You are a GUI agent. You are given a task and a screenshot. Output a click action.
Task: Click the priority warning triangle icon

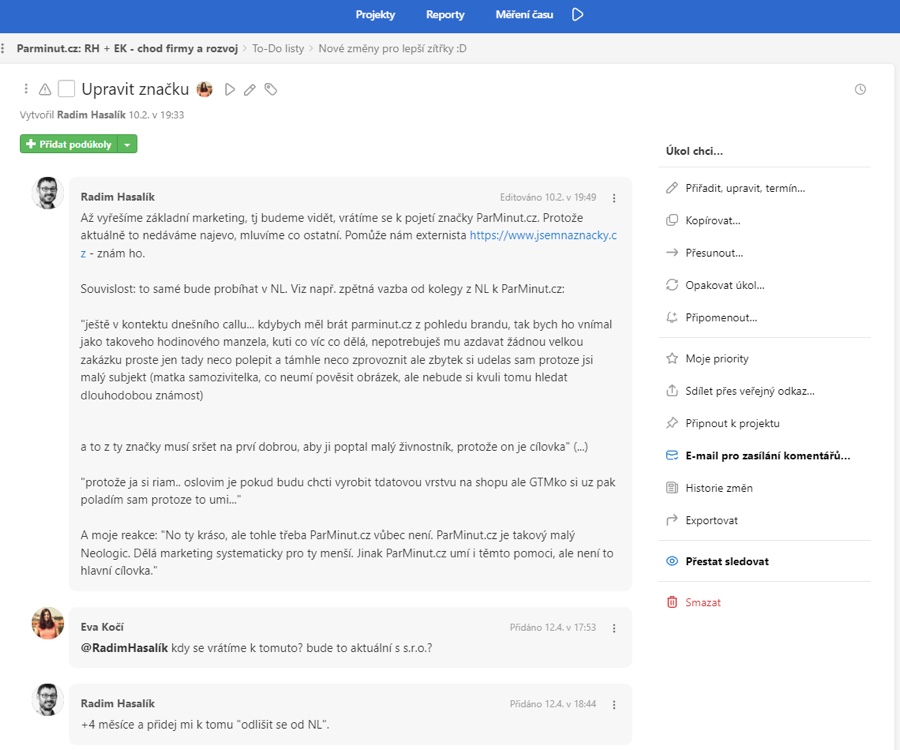click(45, 90)
